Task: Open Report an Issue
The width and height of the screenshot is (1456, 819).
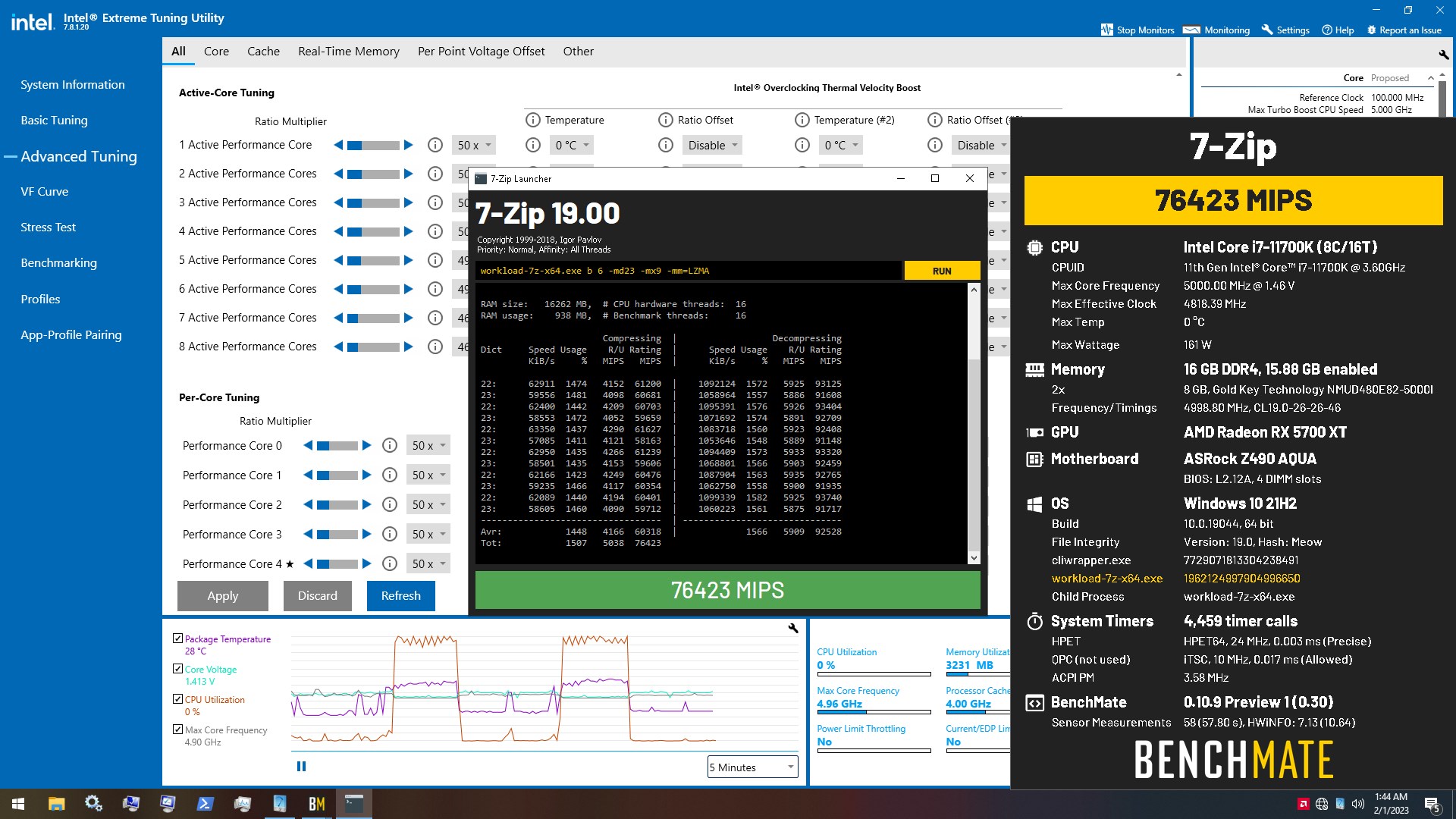Action: [x=1404, y=30]
